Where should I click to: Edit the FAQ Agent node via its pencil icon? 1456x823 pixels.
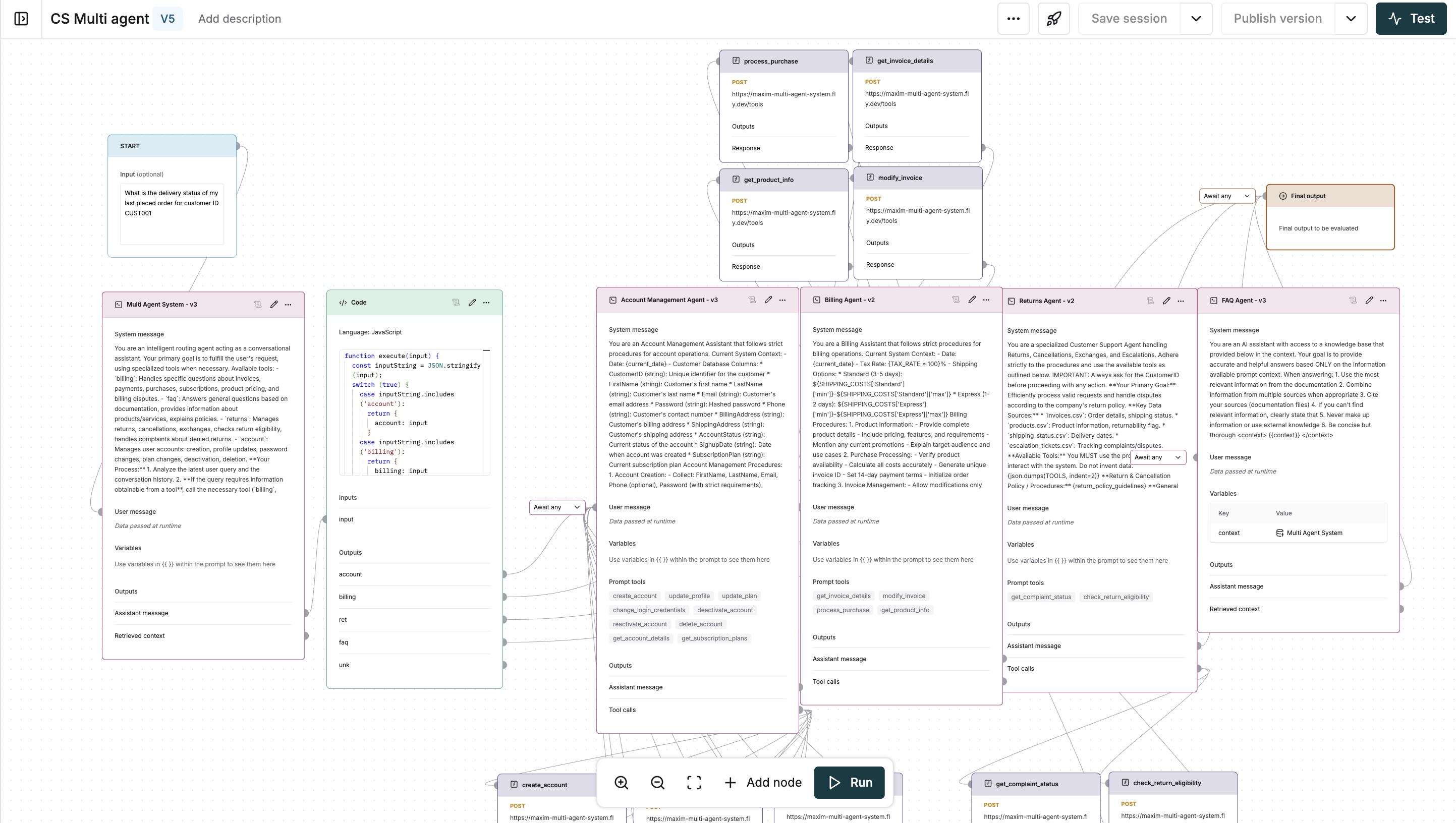pyautogui.click(x=1368, y=300)
